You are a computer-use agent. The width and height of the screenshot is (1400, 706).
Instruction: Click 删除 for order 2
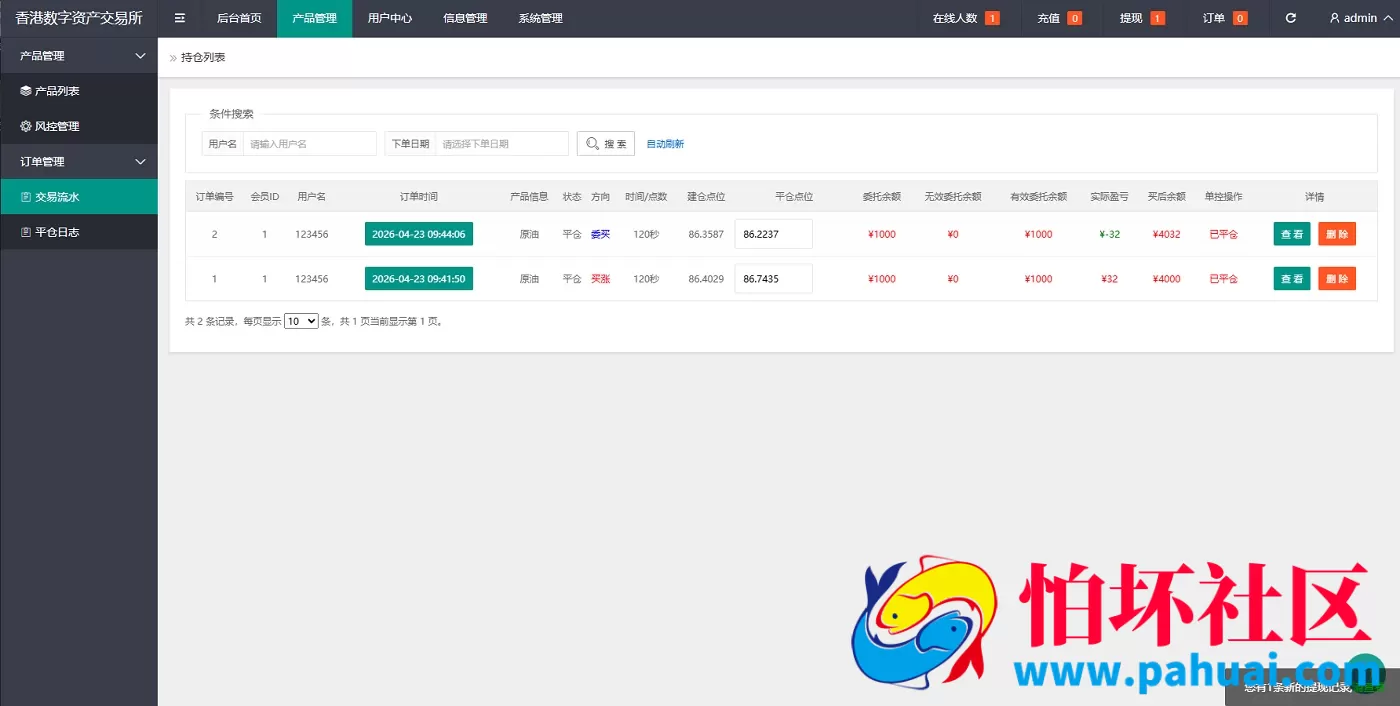pos(1337,234)
